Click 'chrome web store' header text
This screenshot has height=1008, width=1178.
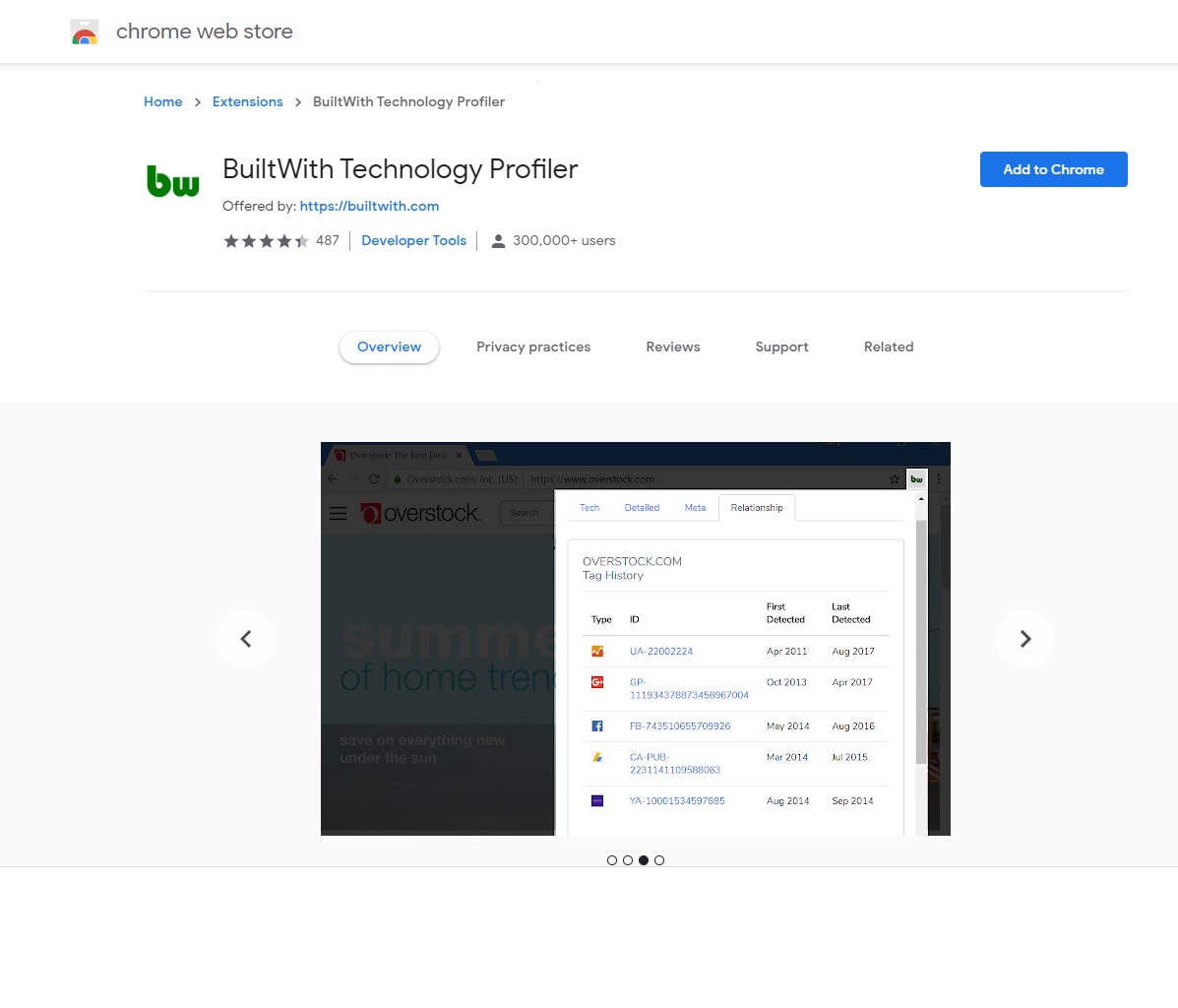click(x=205, y=31)
